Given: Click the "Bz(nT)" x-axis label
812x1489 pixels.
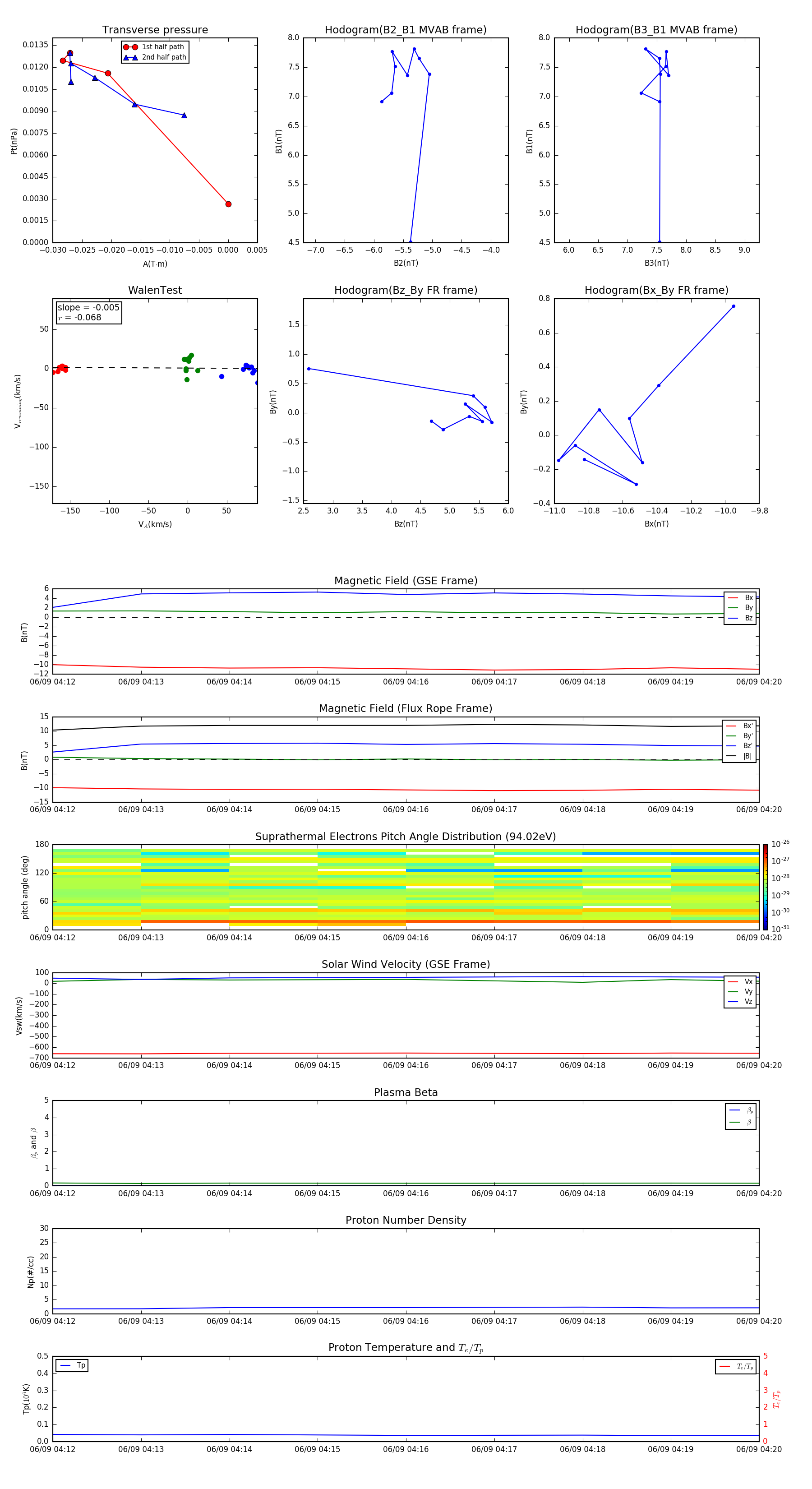Looking at the screenshot, I should point(406,524).
